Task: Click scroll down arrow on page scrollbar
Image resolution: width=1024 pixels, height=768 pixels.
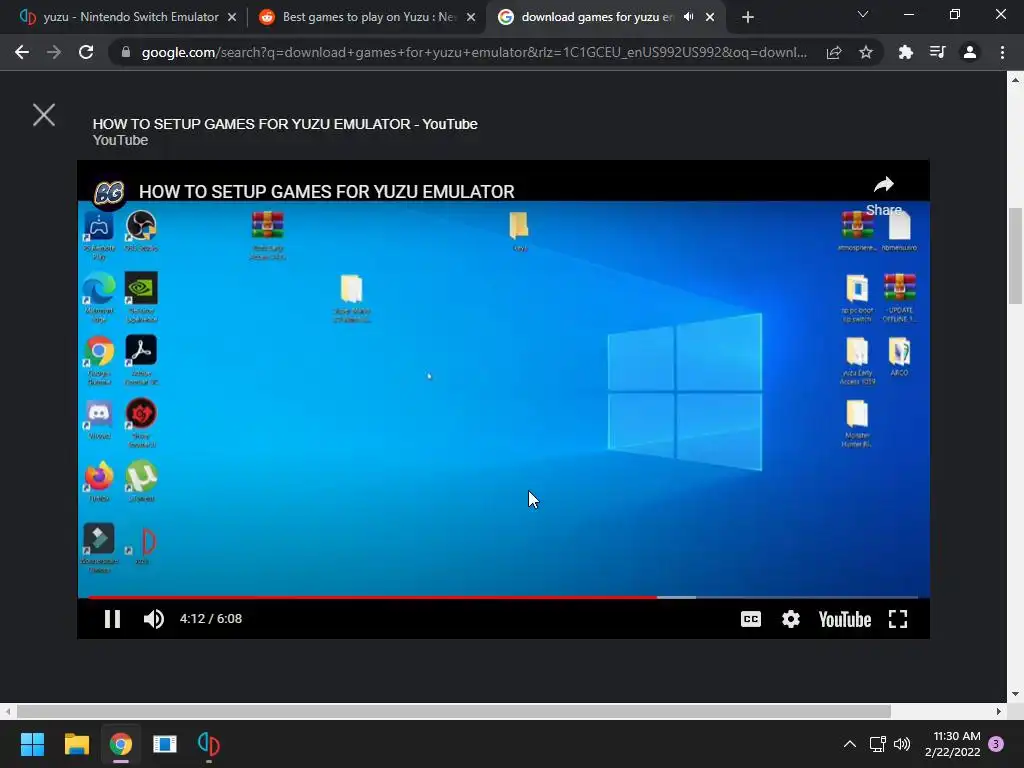Action: (1015, 694)
